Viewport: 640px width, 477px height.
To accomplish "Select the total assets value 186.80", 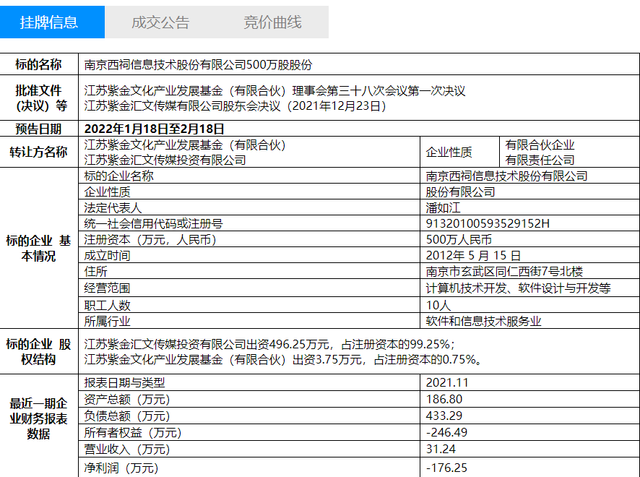I will click(444, 399).
